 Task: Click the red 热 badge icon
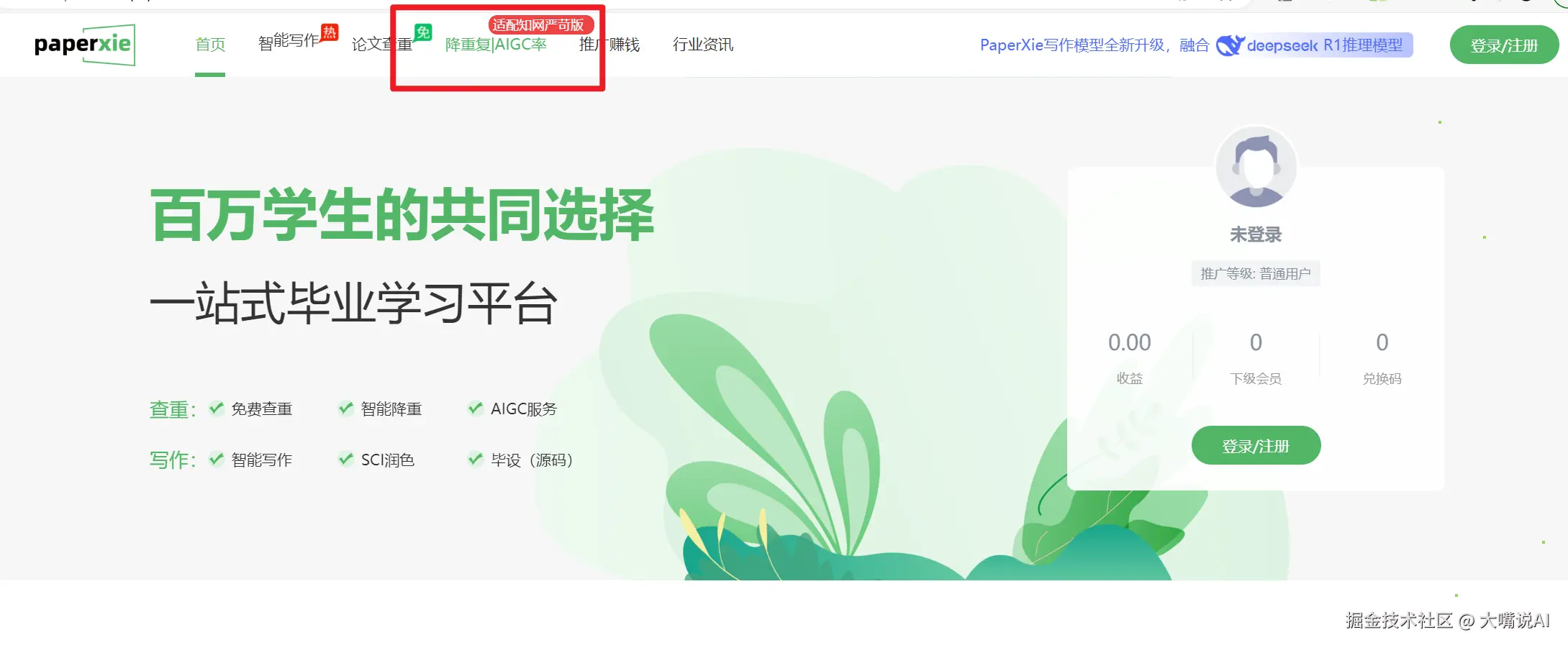[x=330, y=32]
